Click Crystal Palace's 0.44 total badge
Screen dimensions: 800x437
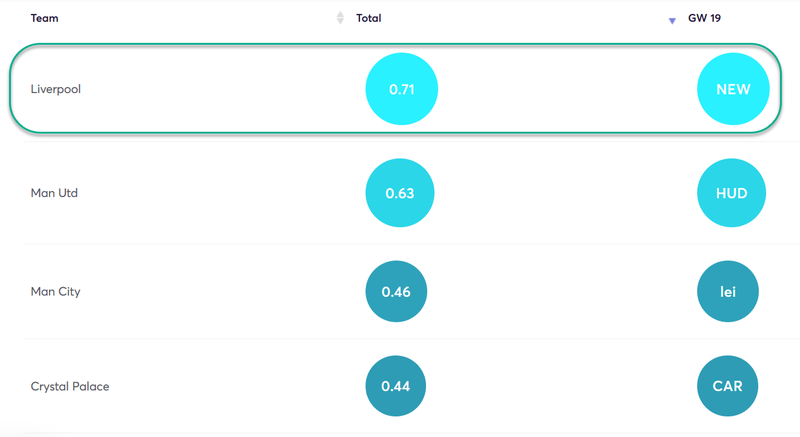[395, 386]
